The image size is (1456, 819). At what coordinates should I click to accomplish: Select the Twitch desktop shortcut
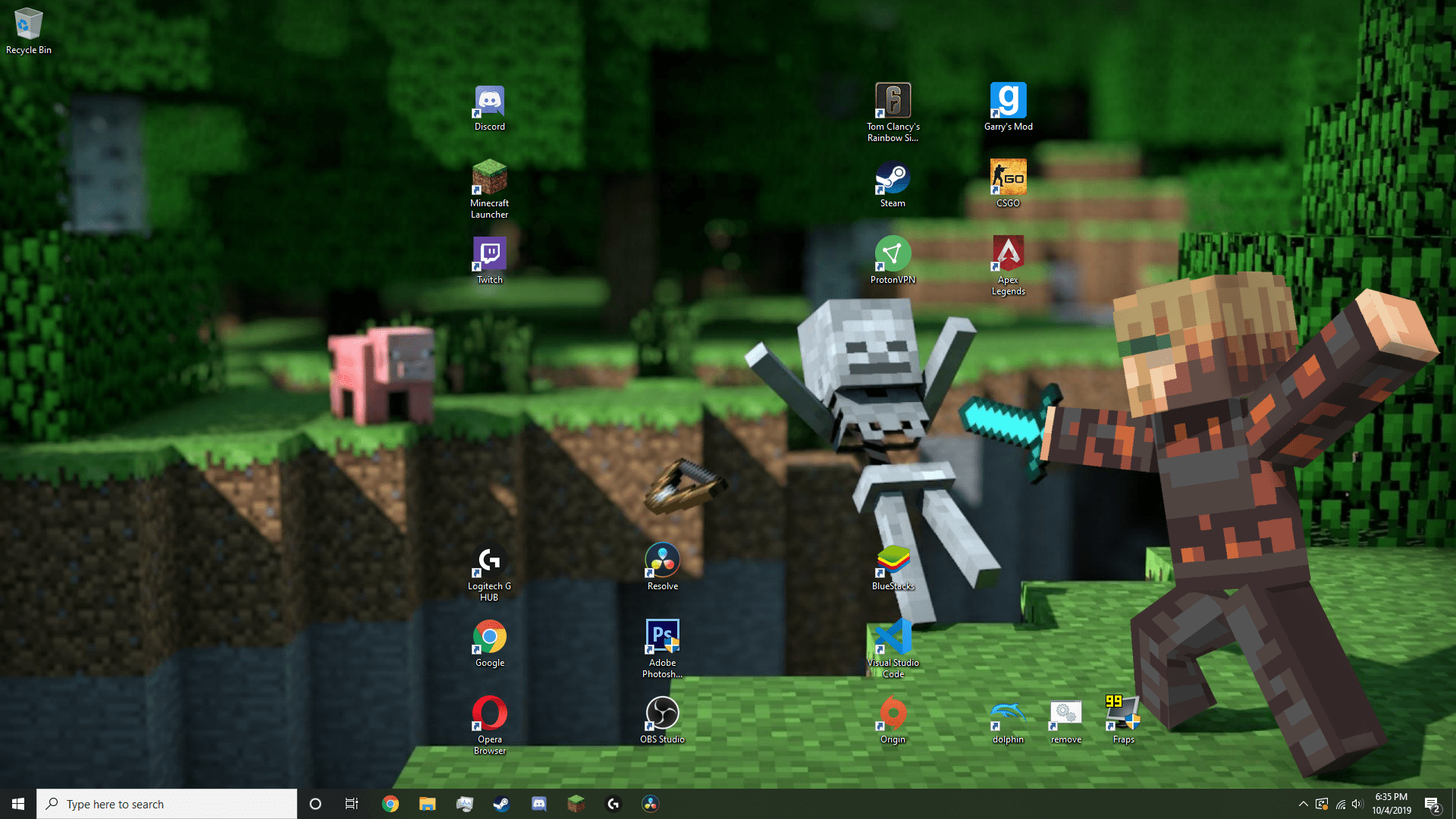coord(490,261)
